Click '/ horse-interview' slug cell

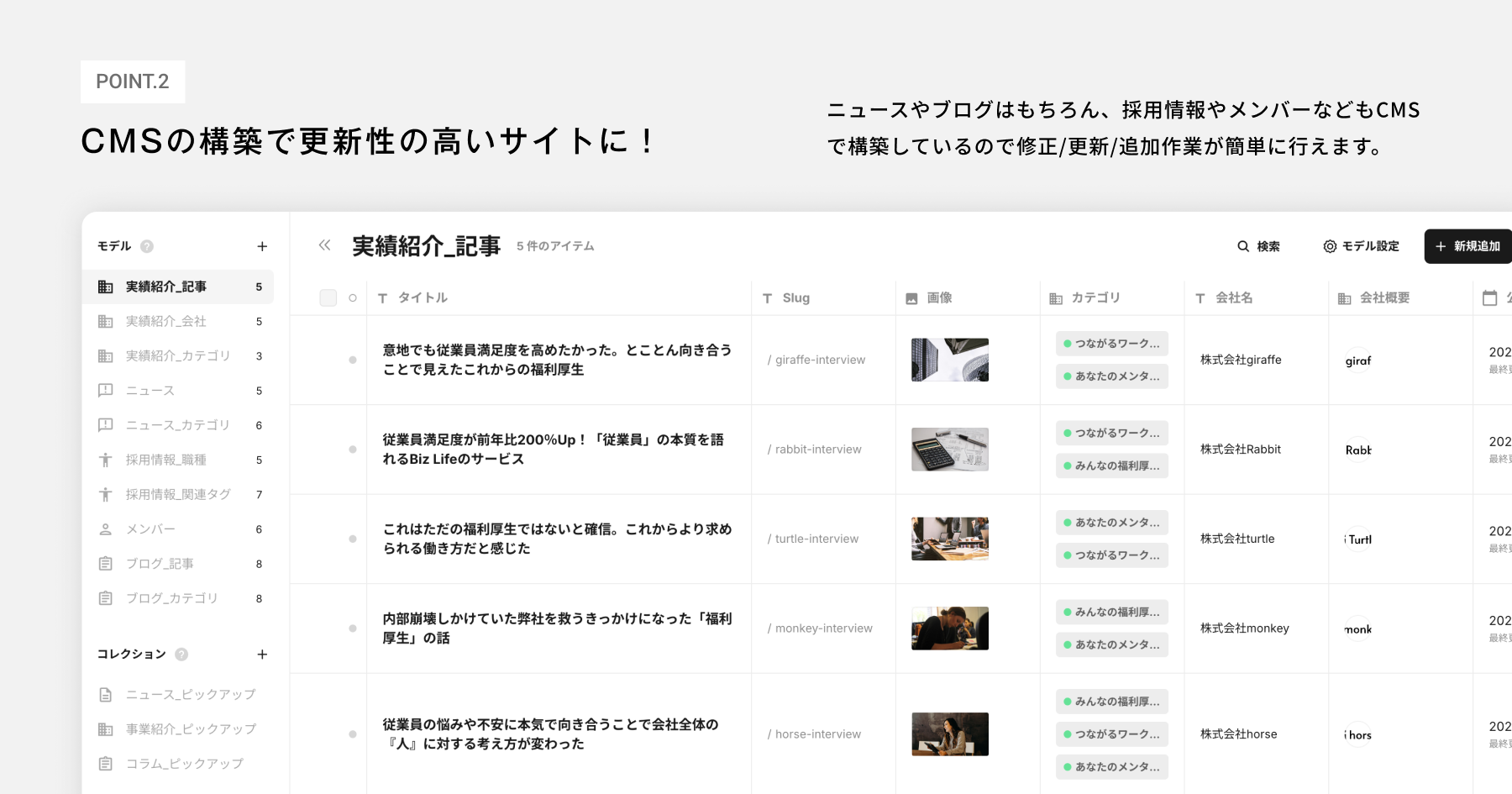tap(814, 734)
